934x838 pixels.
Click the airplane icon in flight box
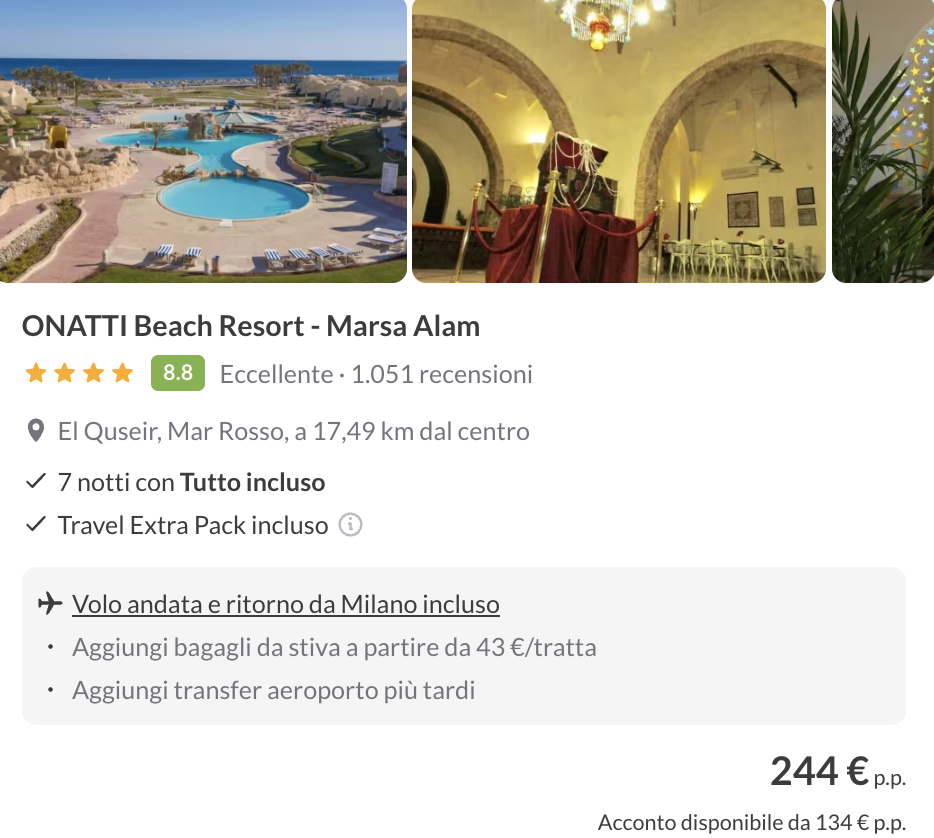point(49,604)
